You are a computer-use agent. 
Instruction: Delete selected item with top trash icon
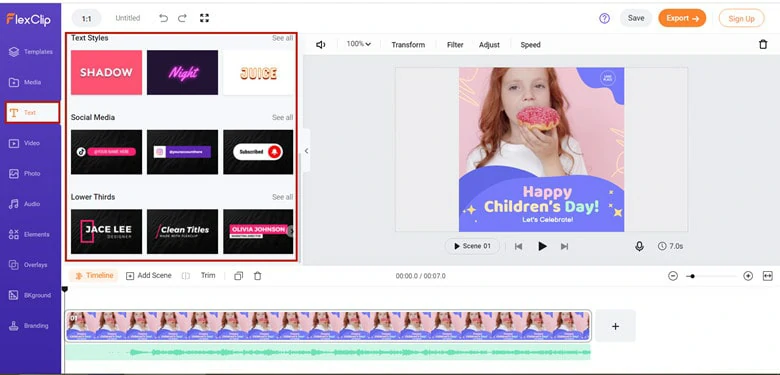(763, 45)
